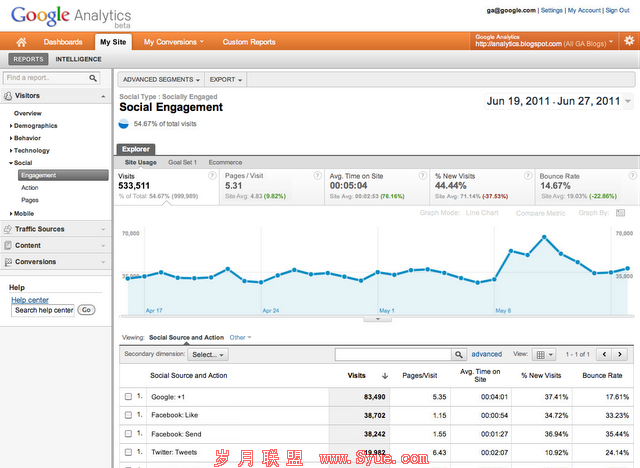
Task: Click the help icon next to Bounce Rate
Action: tap(632, 175)
